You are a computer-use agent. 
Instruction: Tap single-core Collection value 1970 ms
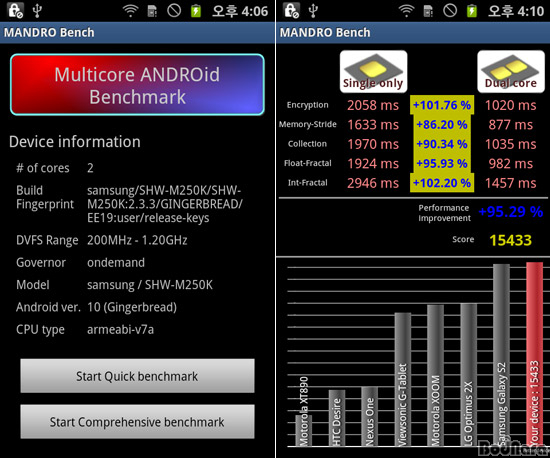pos(373,144)
